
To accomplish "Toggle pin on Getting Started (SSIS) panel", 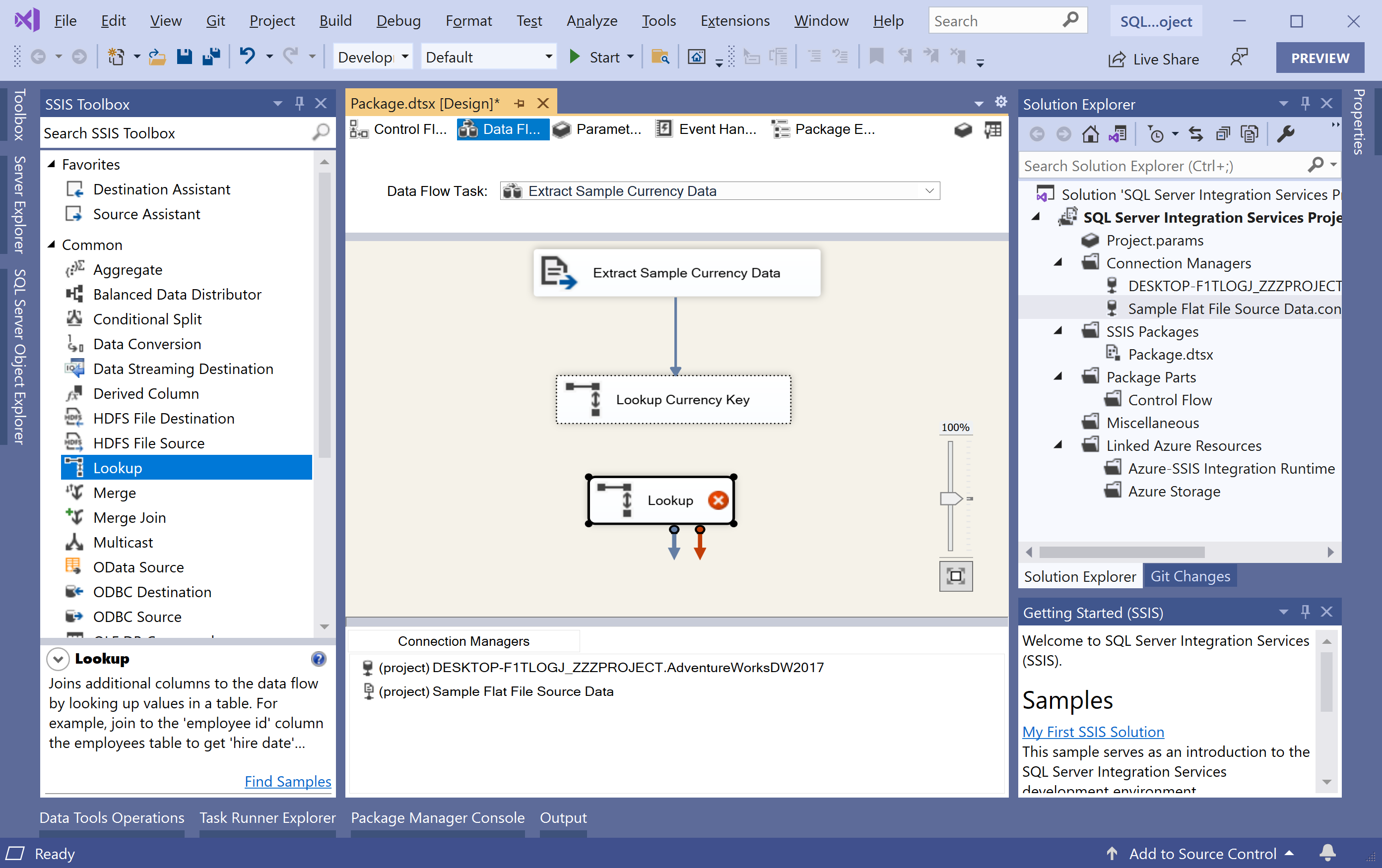I will [x=1305, y=612].
